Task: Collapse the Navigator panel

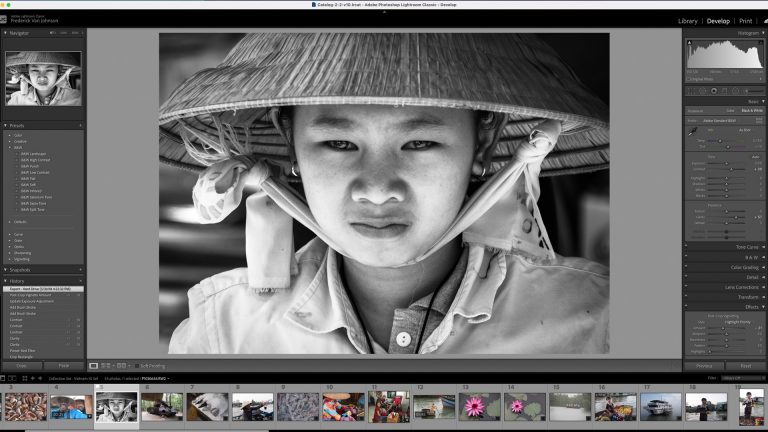Action: (5, 33)
